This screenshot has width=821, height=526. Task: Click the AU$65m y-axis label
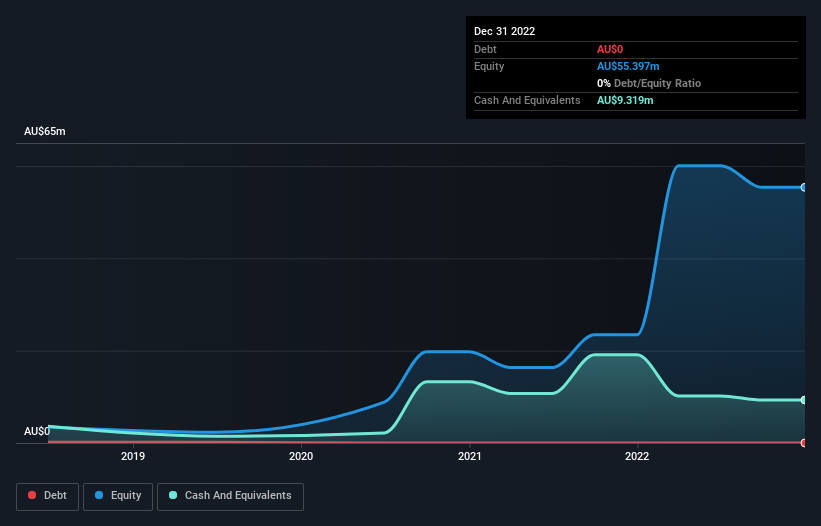(x=45, y=131)
